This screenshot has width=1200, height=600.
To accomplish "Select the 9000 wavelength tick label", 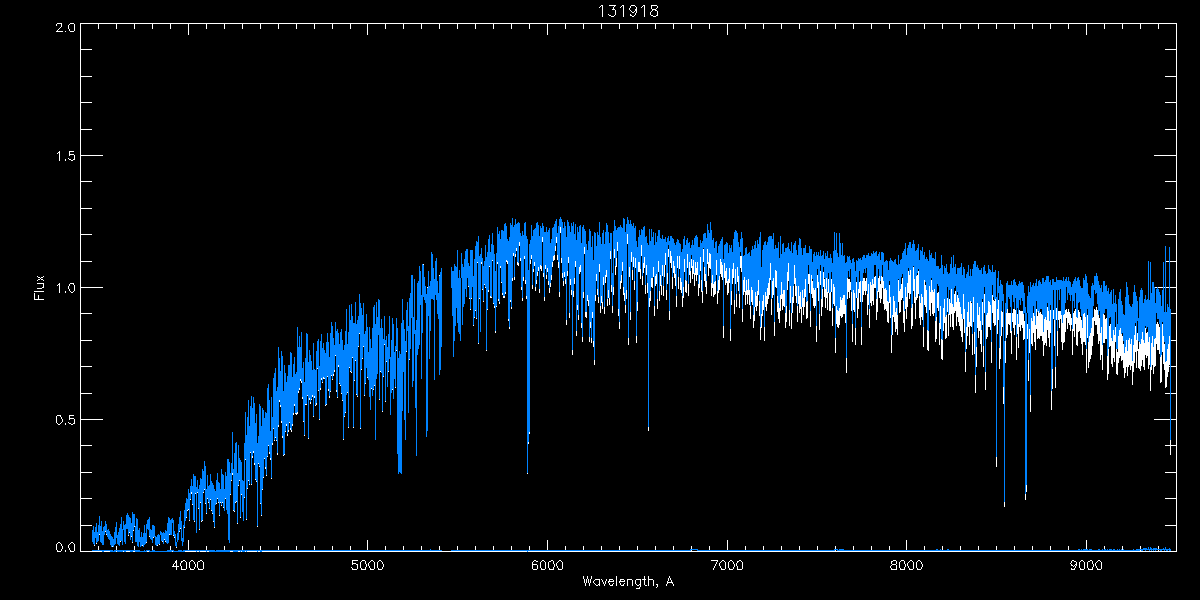I will point(1086,565).
